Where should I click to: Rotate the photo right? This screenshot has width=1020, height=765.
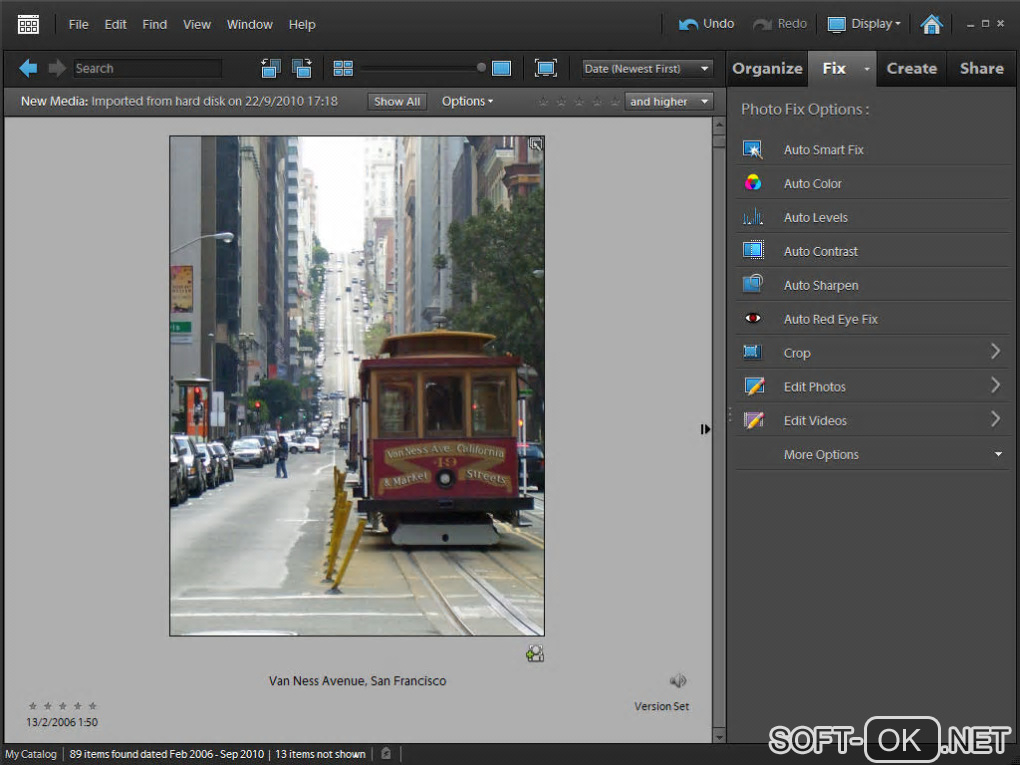coord(301,68)
